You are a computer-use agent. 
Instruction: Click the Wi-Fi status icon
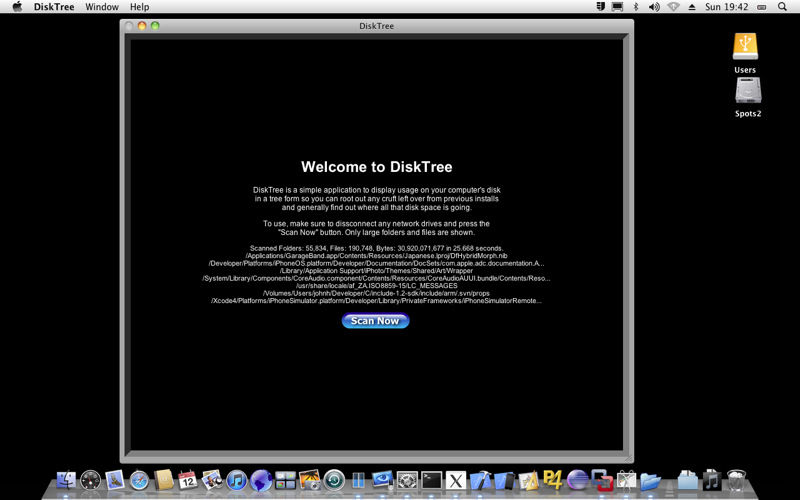point(673,7)
